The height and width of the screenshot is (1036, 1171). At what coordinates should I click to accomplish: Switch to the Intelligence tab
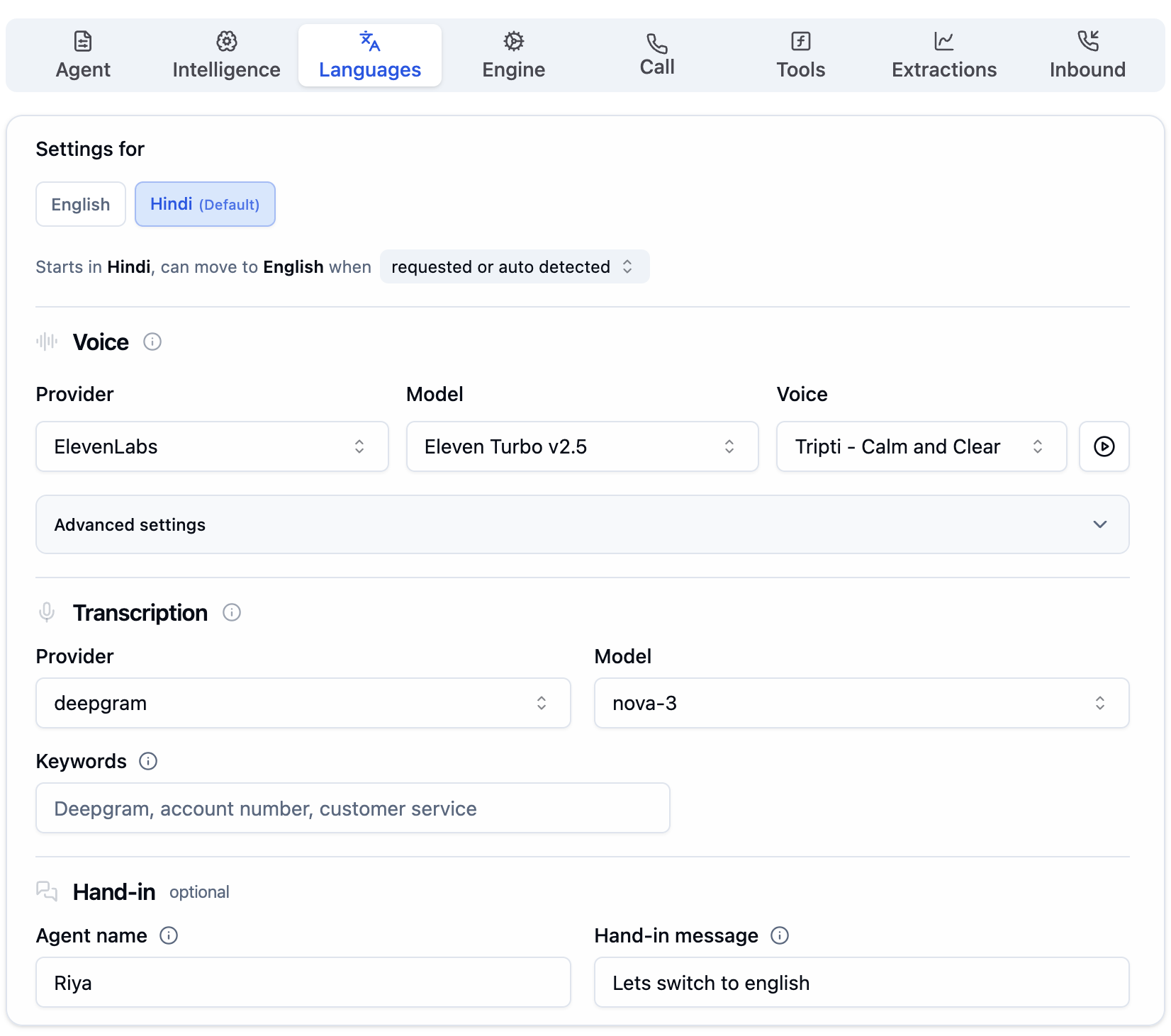pos(226,55)
